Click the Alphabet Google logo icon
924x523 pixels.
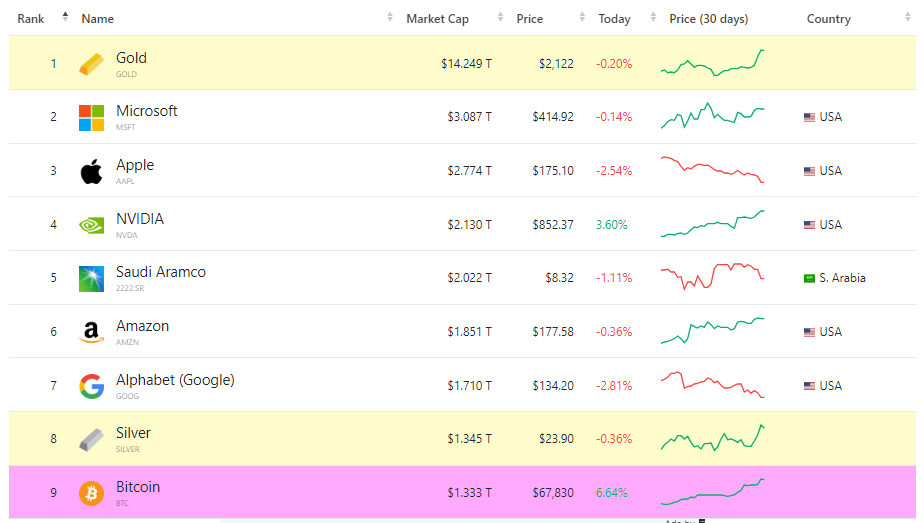pos(91,386)
